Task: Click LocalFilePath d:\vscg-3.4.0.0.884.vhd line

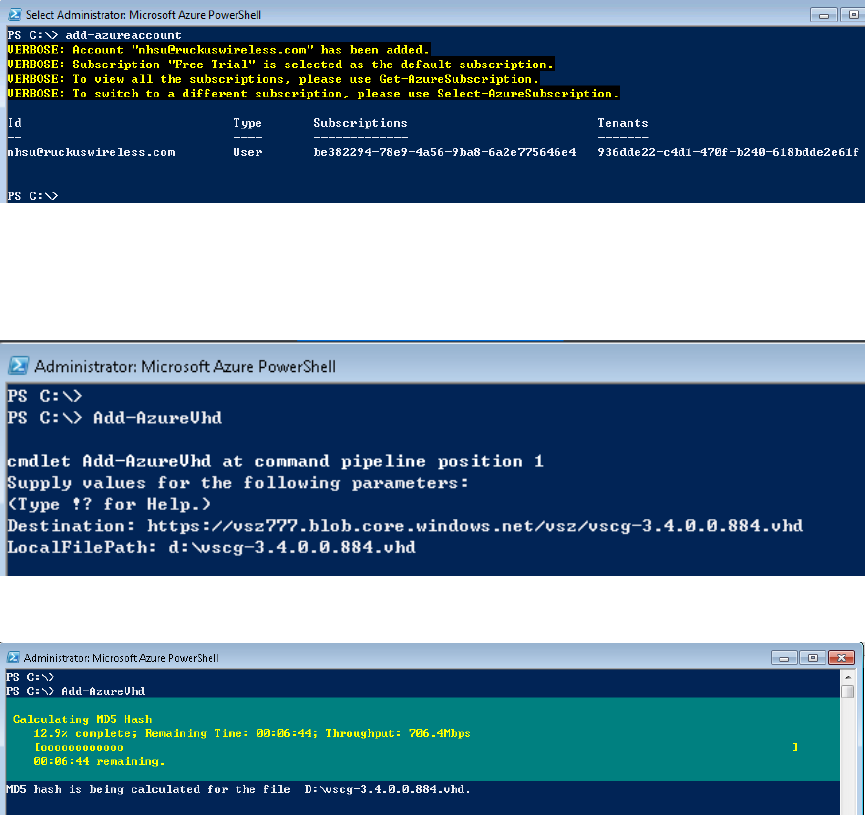Action: pyautogui.click(x=211, y=547)
